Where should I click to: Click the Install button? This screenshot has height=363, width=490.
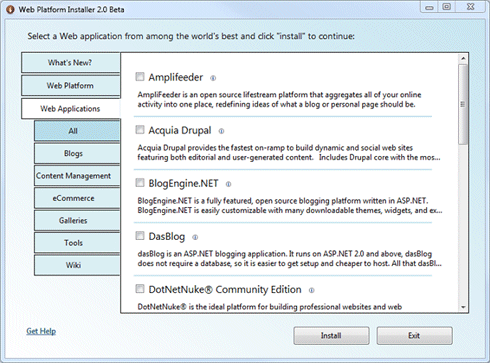(x=331, y=335)
